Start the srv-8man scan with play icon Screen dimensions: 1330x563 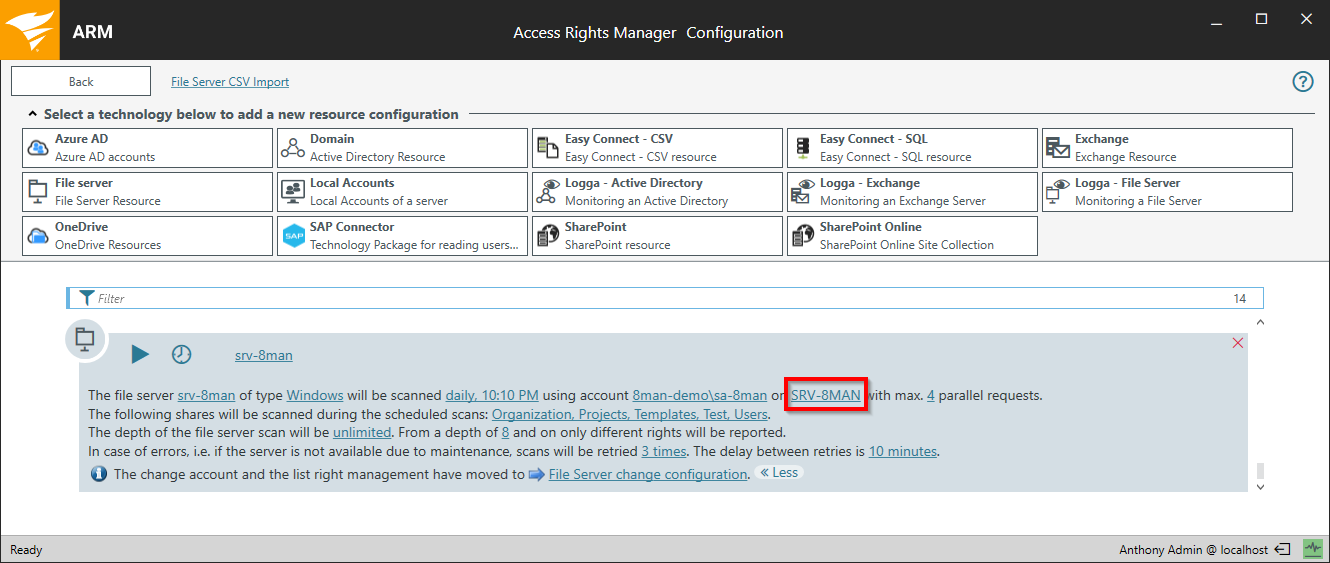pyautogui.click(x=140, y=354)
